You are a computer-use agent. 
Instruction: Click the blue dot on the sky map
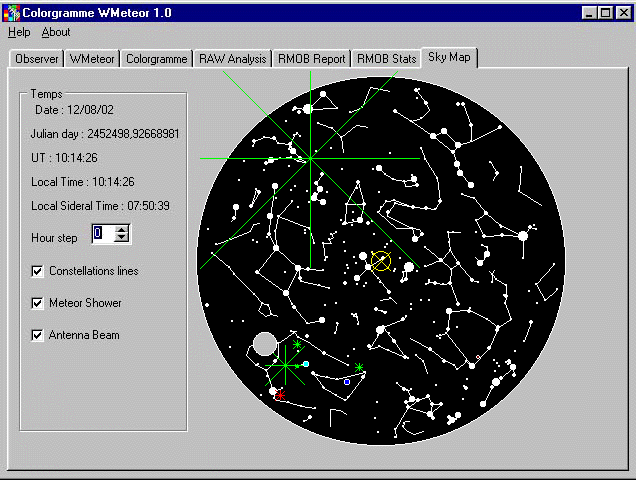347,382
